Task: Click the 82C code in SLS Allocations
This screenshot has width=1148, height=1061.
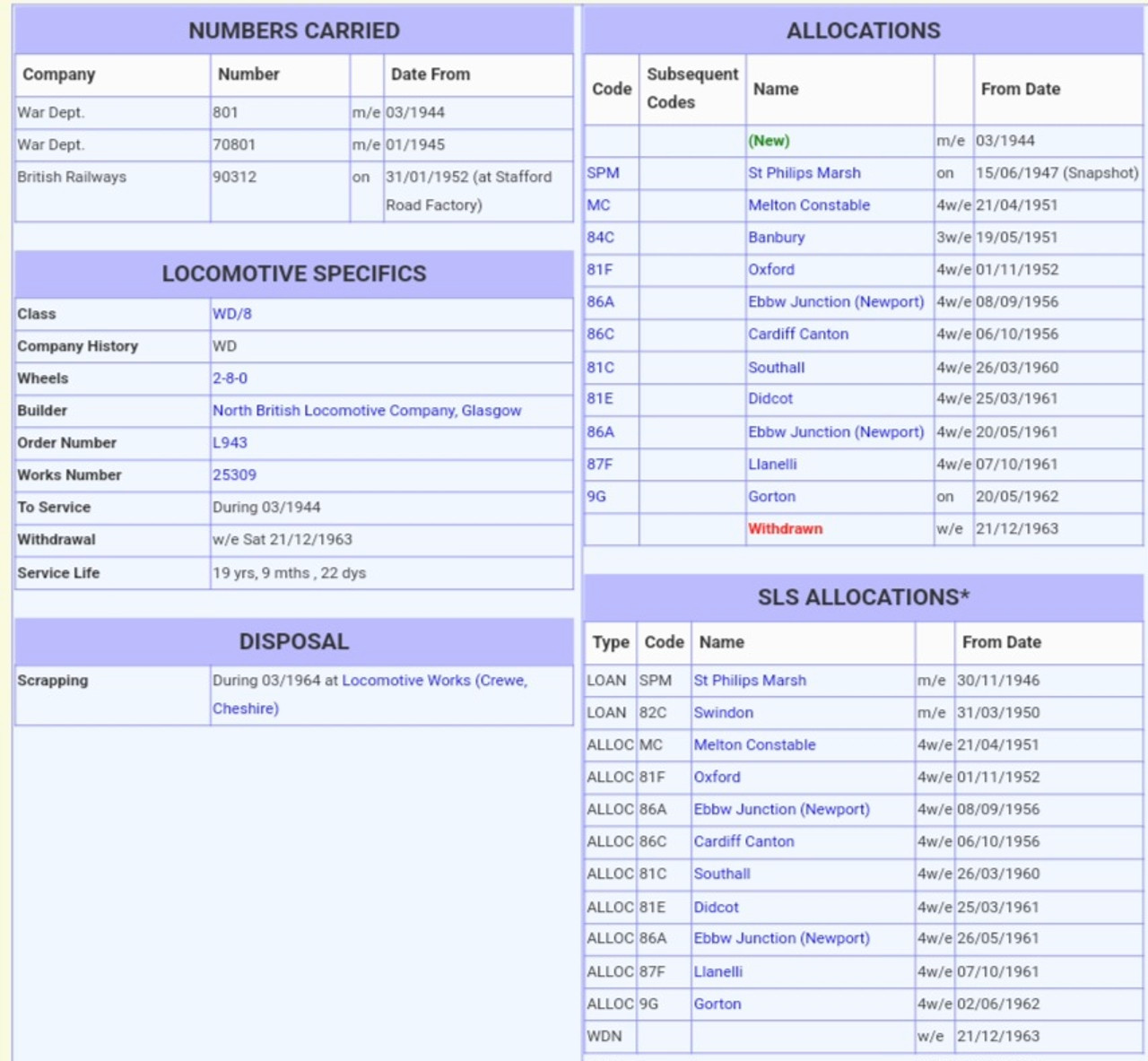Action: (x=653, y=713)
